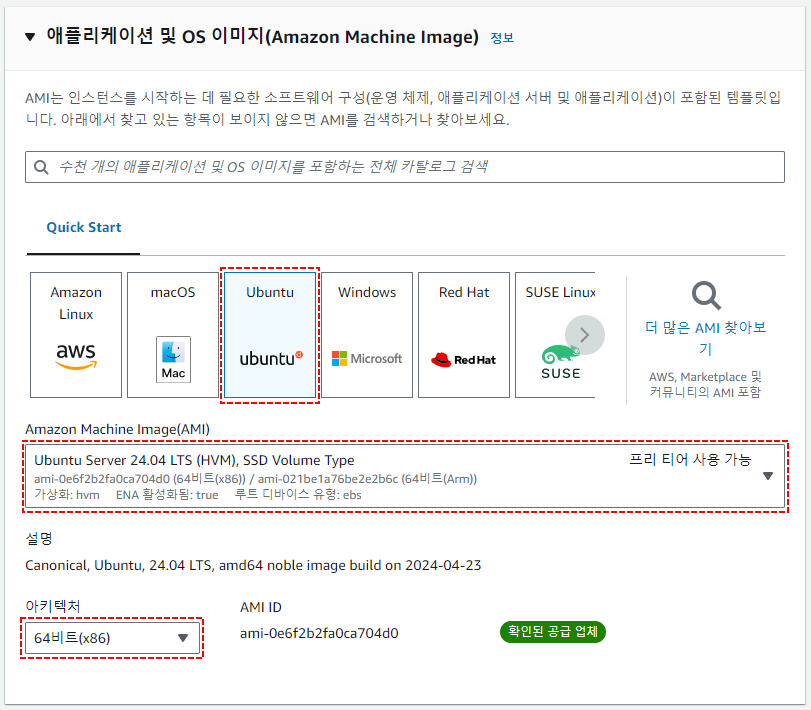This screenshot has width=811, height=710.
Task: Click the AMI ID ami-0e6f2b2fa0ca704d0 value
Action: (x=319, y=633)
